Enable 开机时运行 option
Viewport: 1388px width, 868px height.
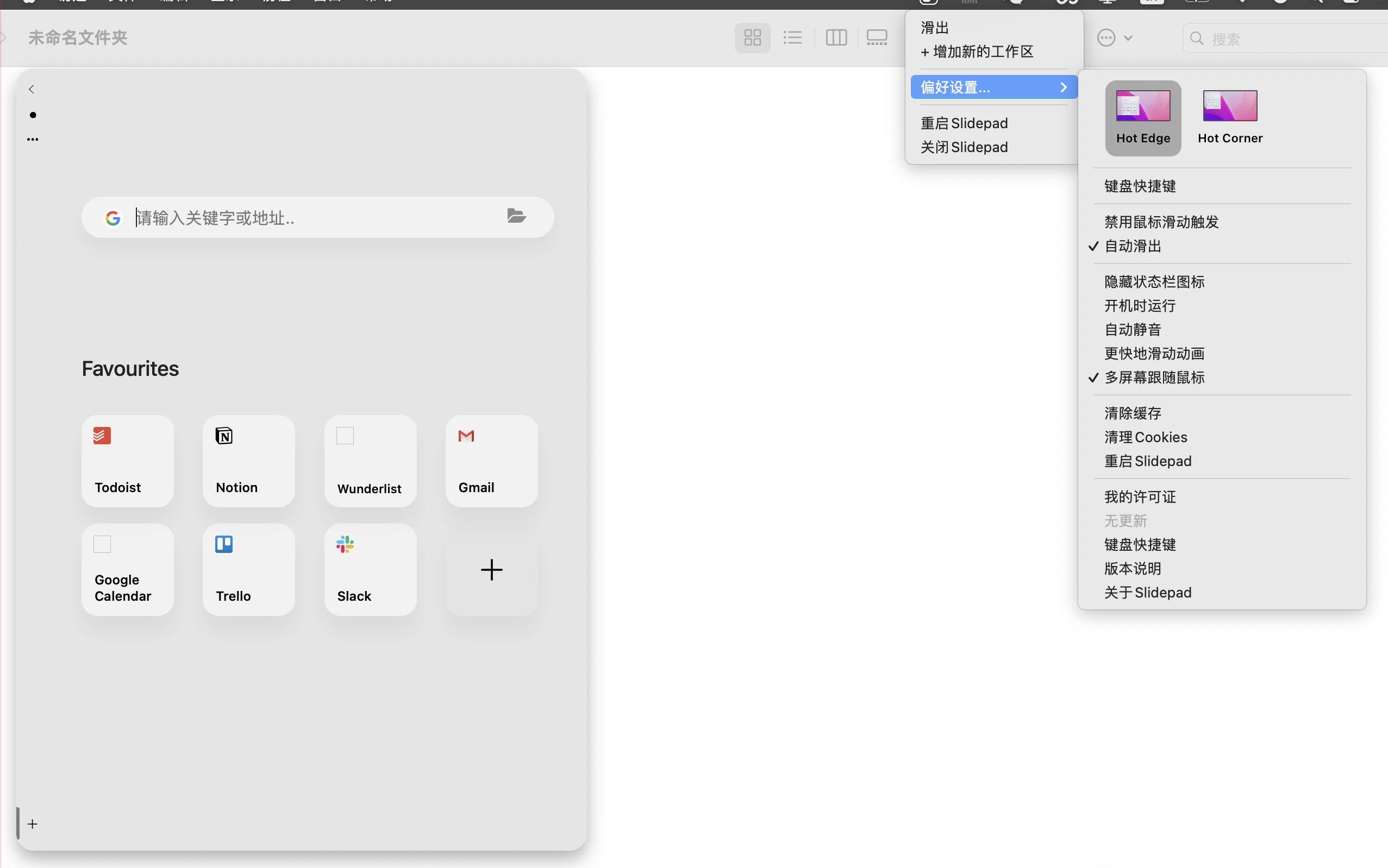tap(1222, 305)
